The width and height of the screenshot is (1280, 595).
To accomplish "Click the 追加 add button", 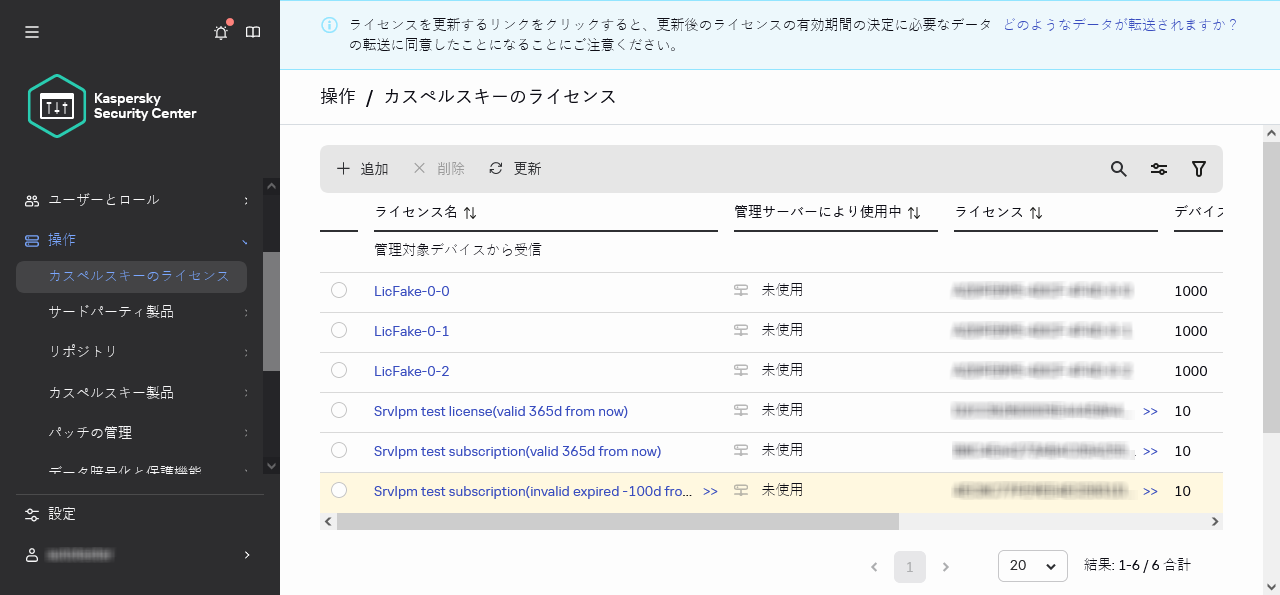I will [x=362, y=169].
